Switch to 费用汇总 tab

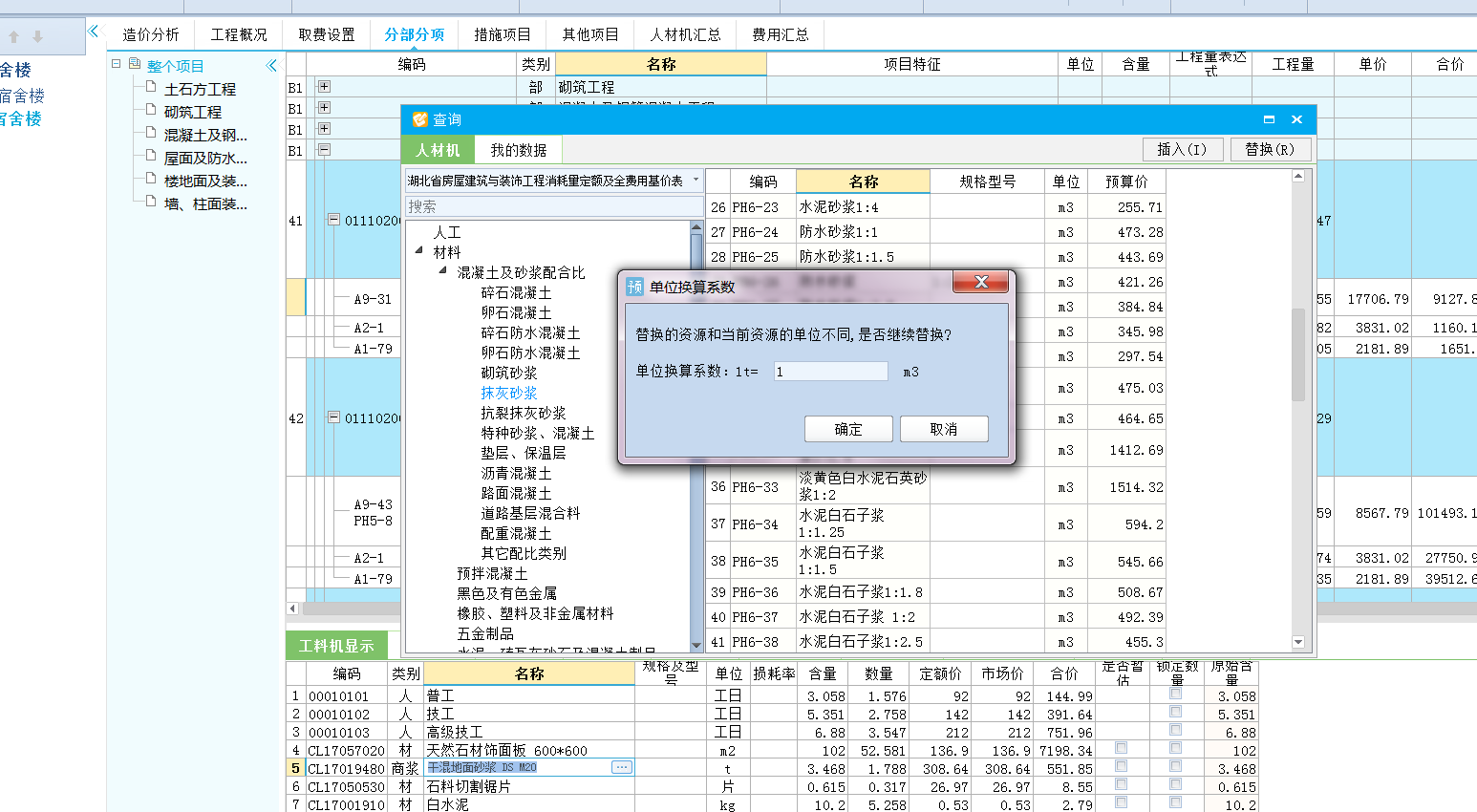tap(781, 34)
